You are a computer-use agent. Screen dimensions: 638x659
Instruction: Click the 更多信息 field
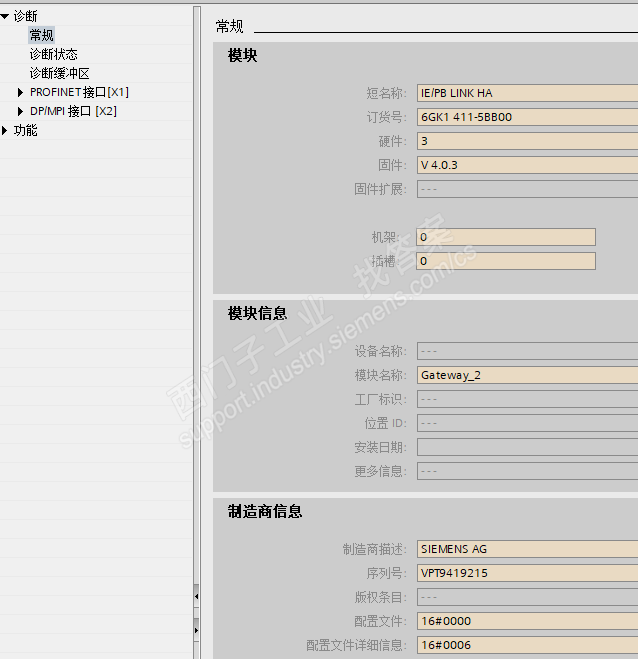coord(527,471)
